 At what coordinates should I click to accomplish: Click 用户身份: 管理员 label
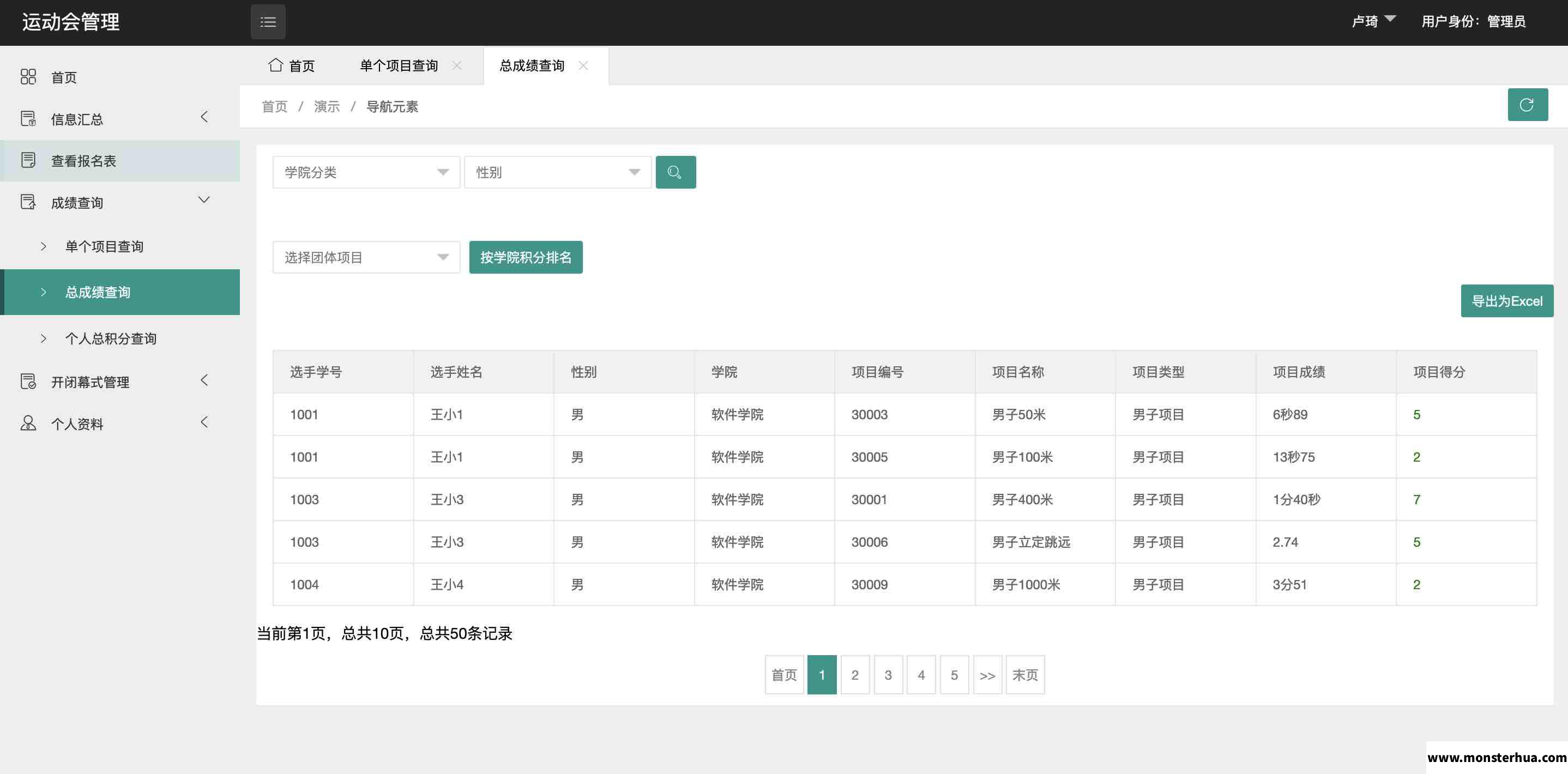(x=1474, y=21)
